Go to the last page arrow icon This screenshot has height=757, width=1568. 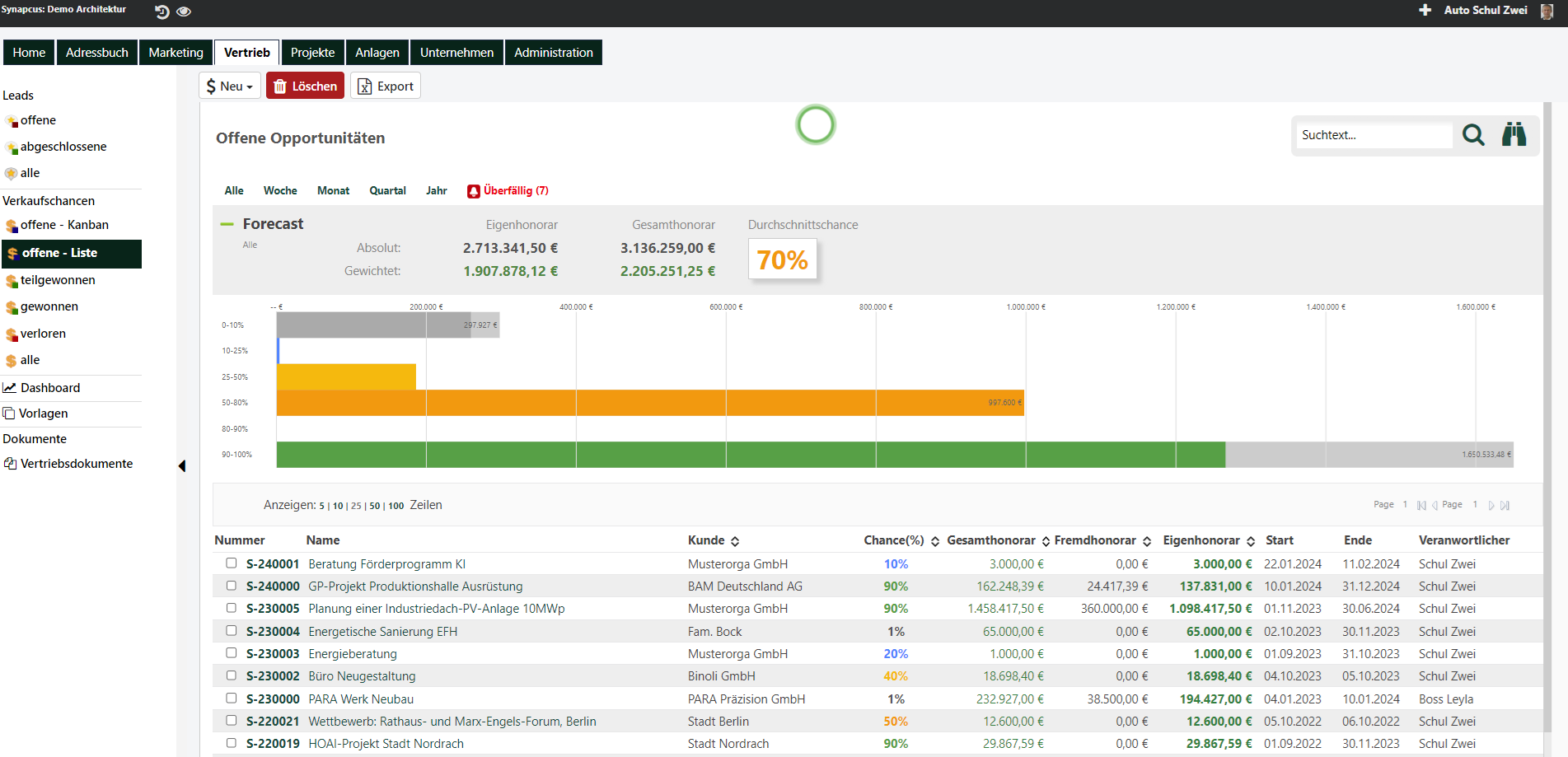(x=1505, y=506)
